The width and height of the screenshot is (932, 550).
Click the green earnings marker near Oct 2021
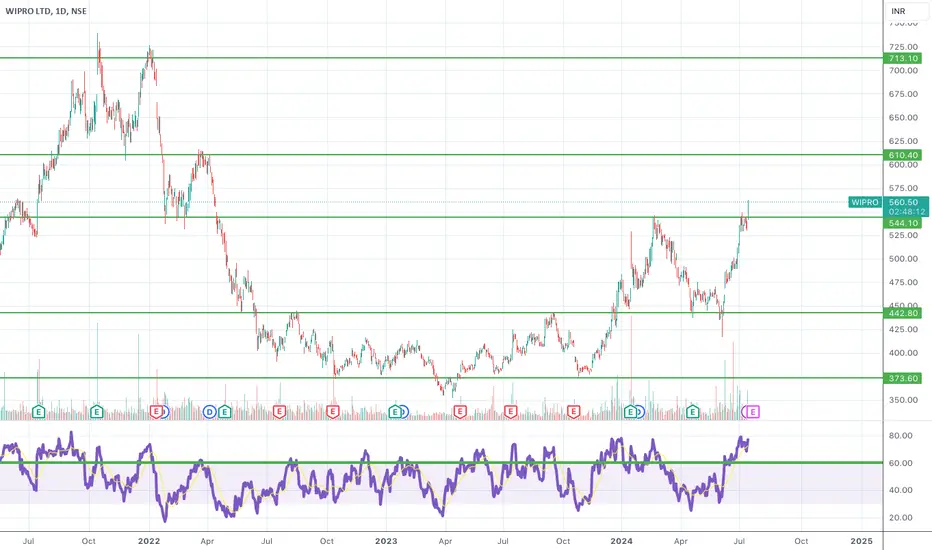[96, 411]
